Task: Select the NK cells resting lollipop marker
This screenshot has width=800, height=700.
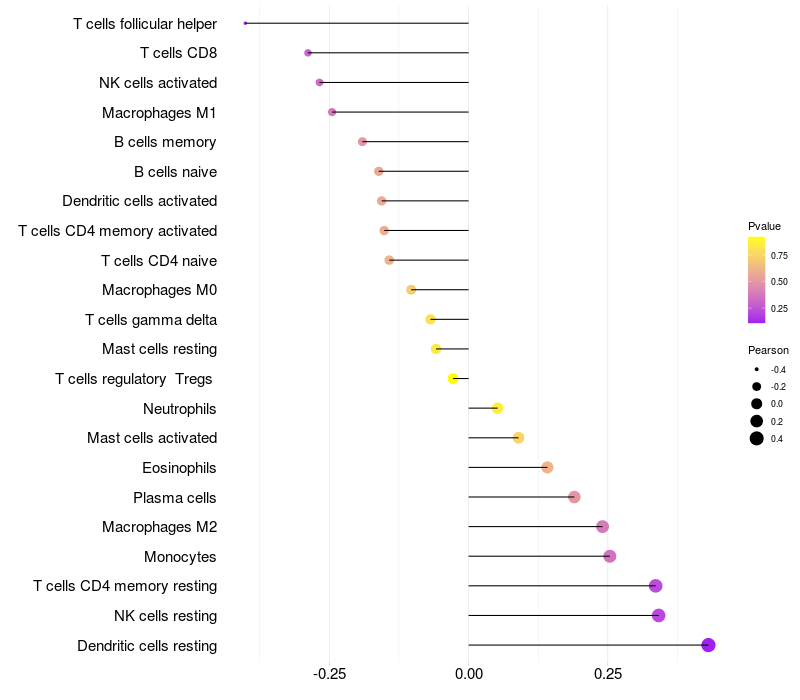Action: tap(658, 615)
